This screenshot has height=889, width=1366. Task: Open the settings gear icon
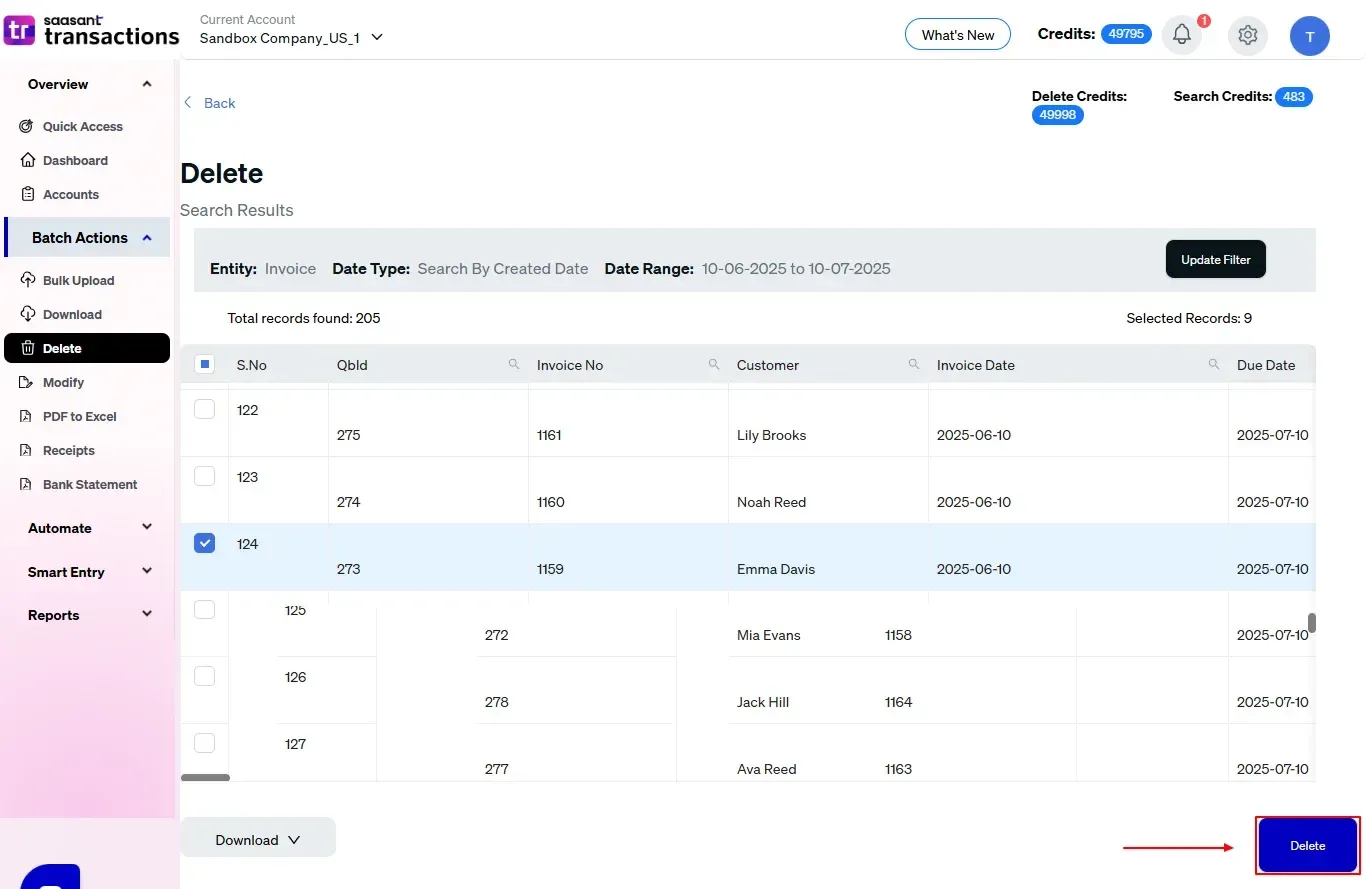[x=1247, y=35]
